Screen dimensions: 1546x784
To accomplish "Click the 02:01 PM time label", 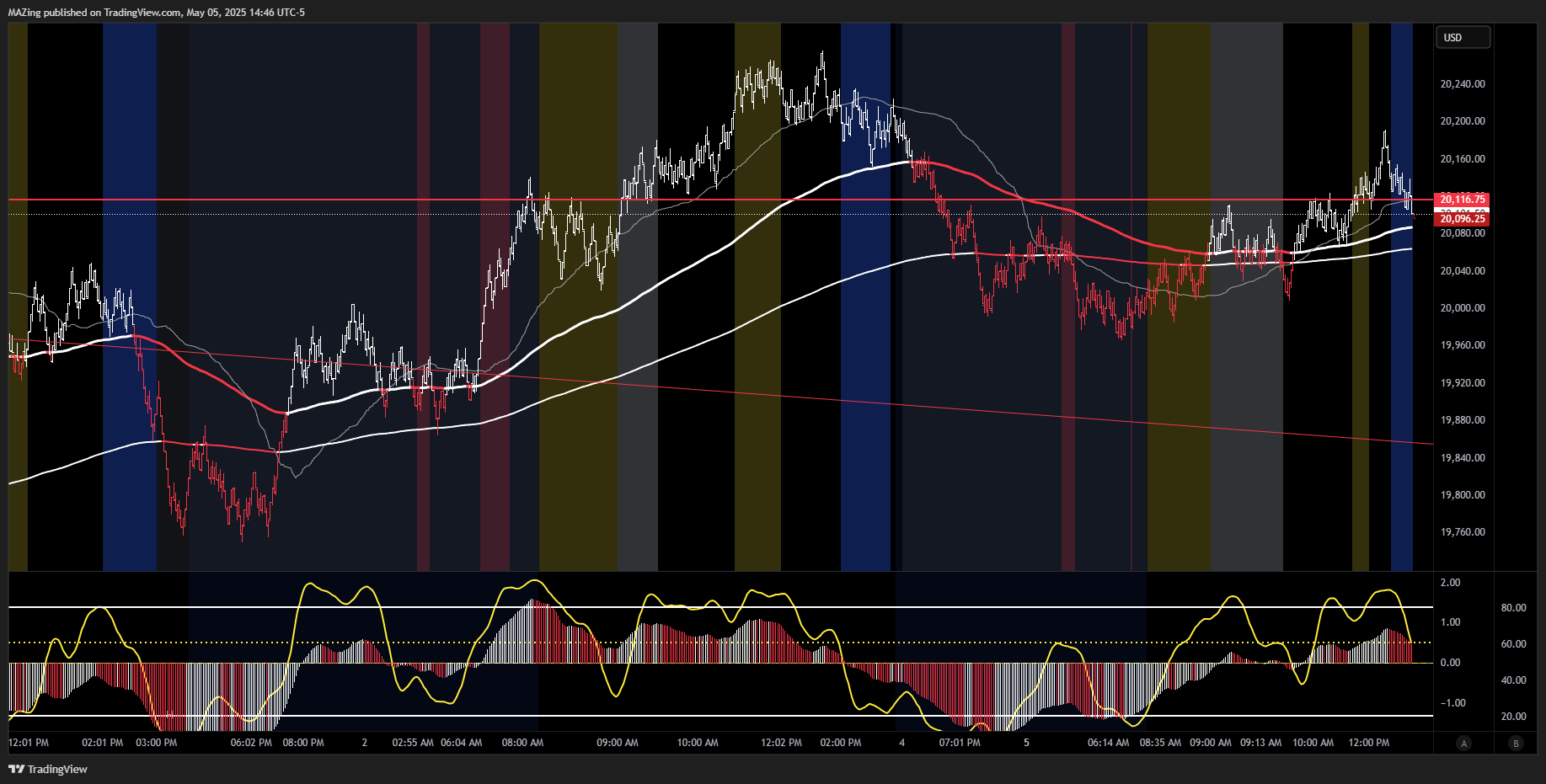I will pyautogui.click(x=103, y=743).
